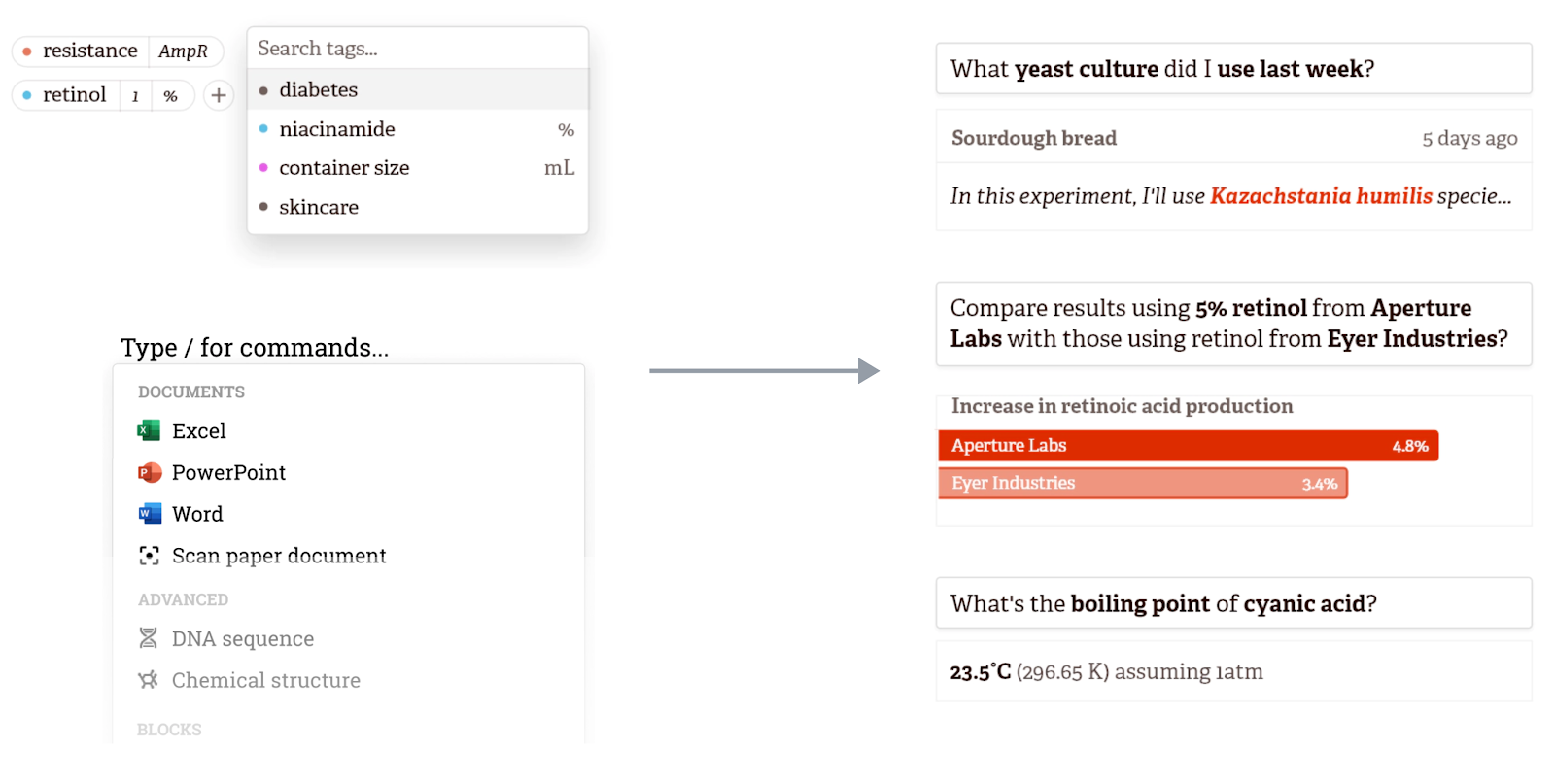Add a new tag with plus button
Viewport: 1555px width, 784px height.
(x=219, y=95)
